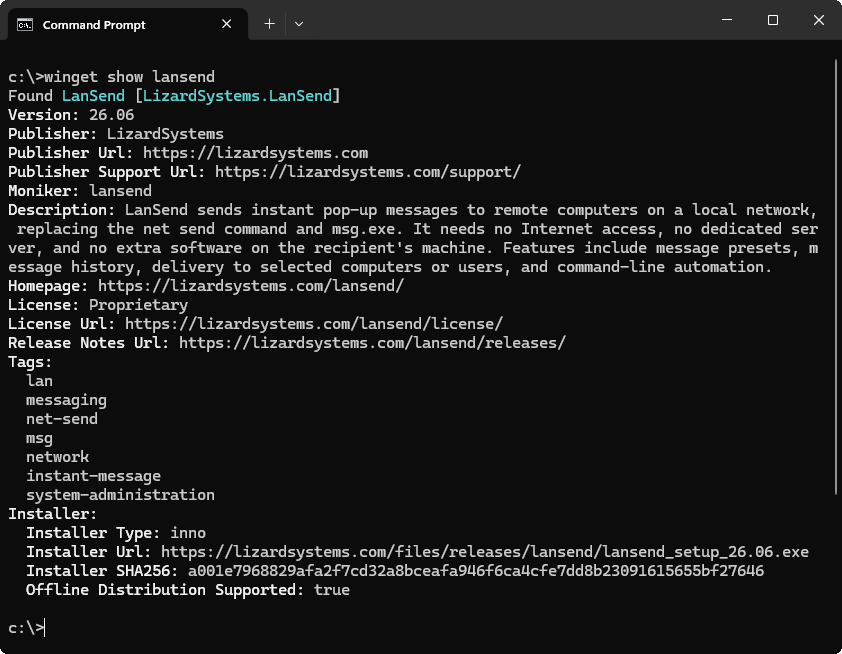Click the 'lan' tag
The image size is (842, 654).
point(40,381)
